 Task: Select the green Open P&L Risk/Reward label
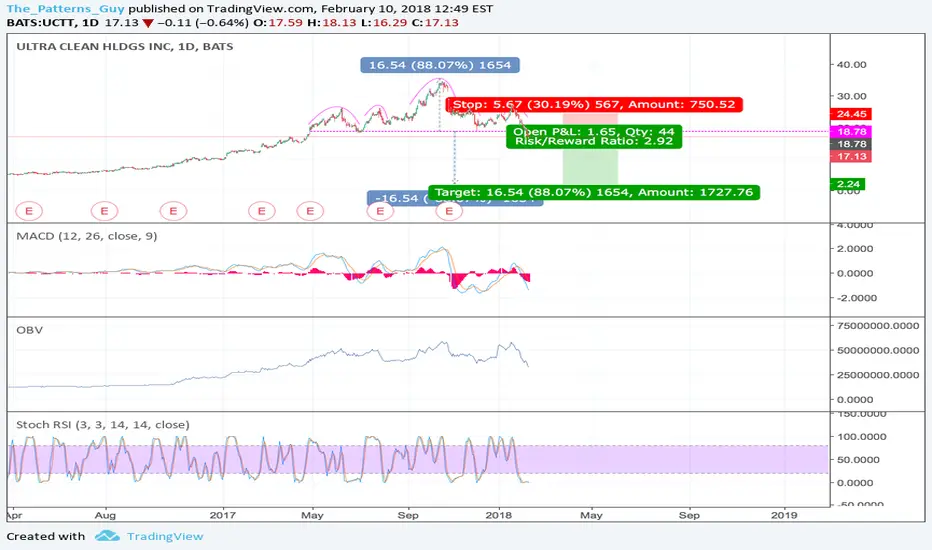594,136
